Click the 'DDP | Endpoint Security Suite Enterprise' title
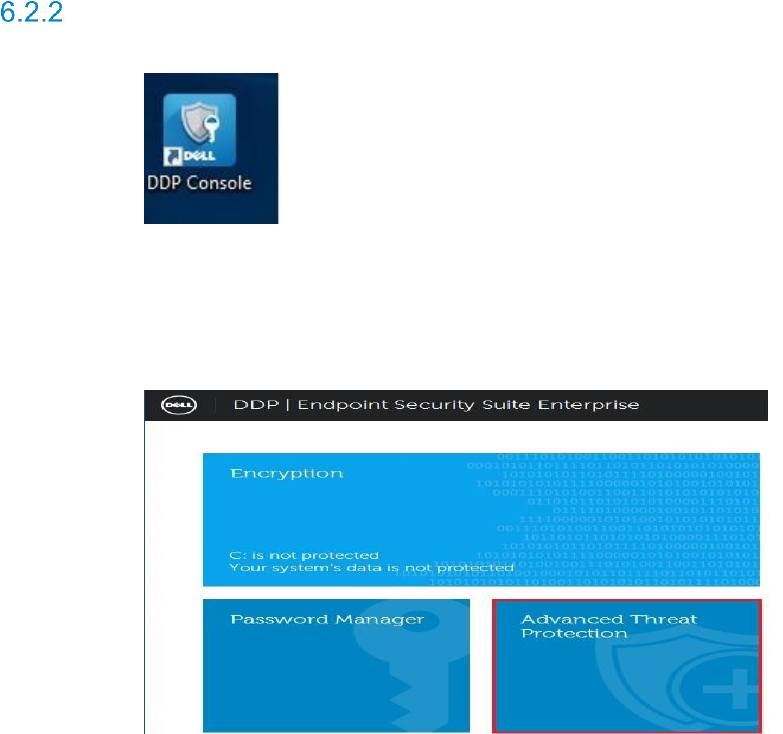Image resolution: width=783 pixels, height=734 pixels. [x=436, y=404]
